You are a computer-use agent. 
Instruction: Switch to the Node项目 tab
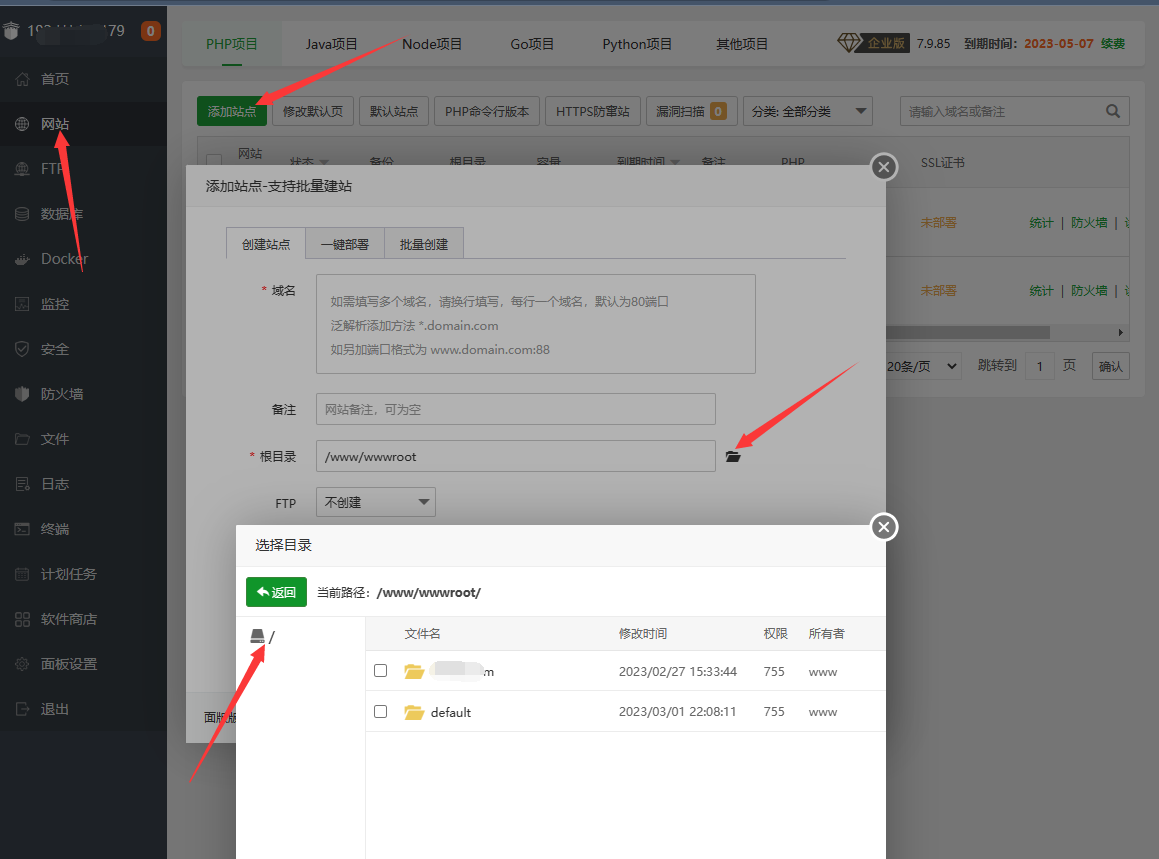click(x=432, y=44)
